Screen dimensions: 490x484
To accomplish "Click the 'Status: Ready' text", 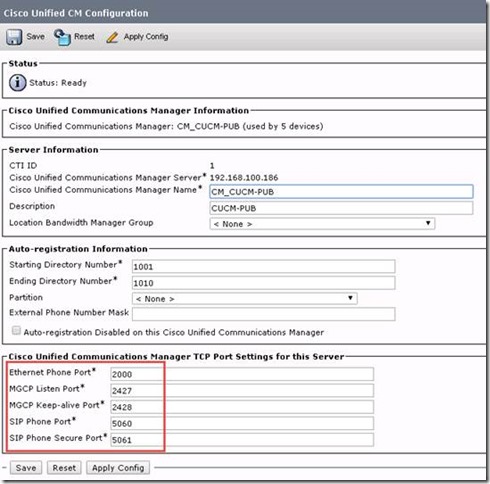I will [58, 83].
